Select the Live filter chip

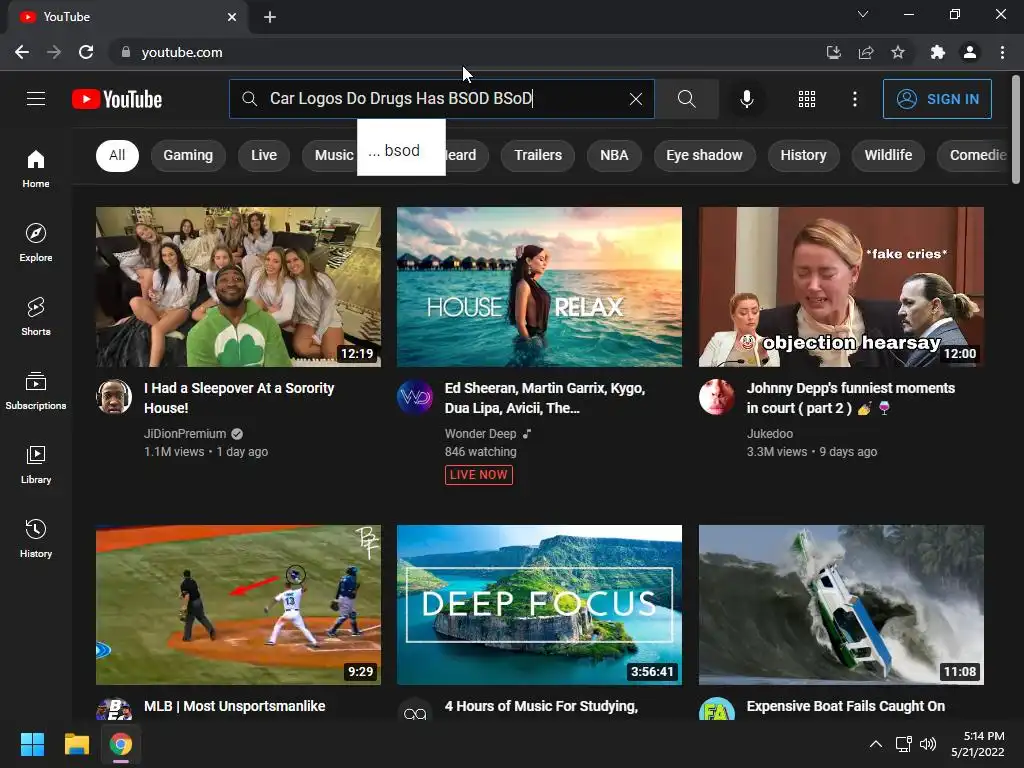coord(264,155)
